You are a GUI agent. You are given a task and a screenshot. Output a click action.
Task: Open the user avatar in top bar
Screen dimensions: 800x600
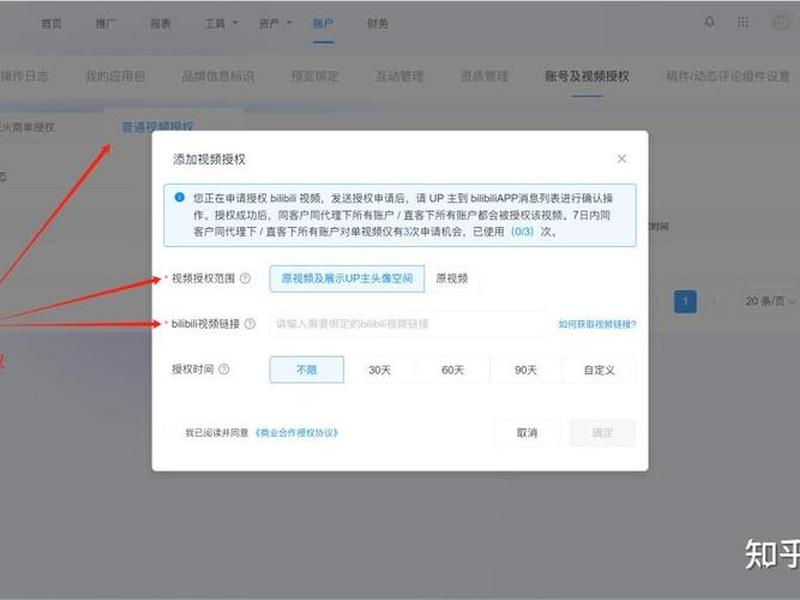point(781,22)
